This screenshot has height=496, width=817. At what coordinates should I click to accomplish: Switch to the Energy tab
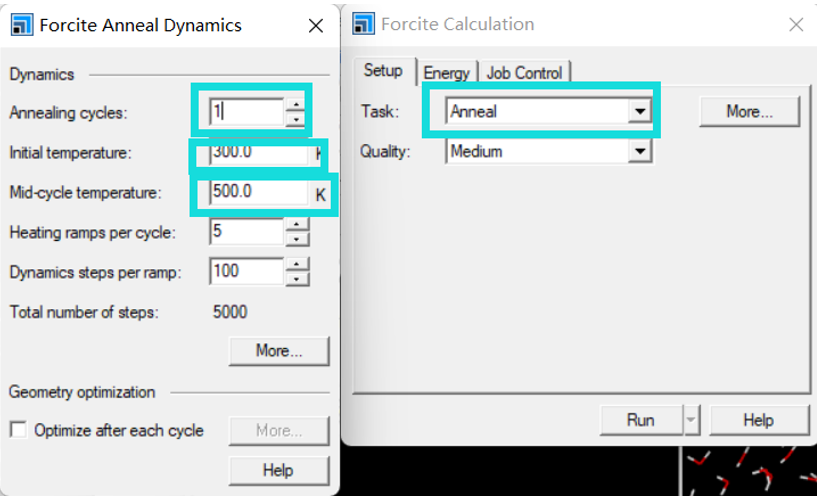[447, 73]
